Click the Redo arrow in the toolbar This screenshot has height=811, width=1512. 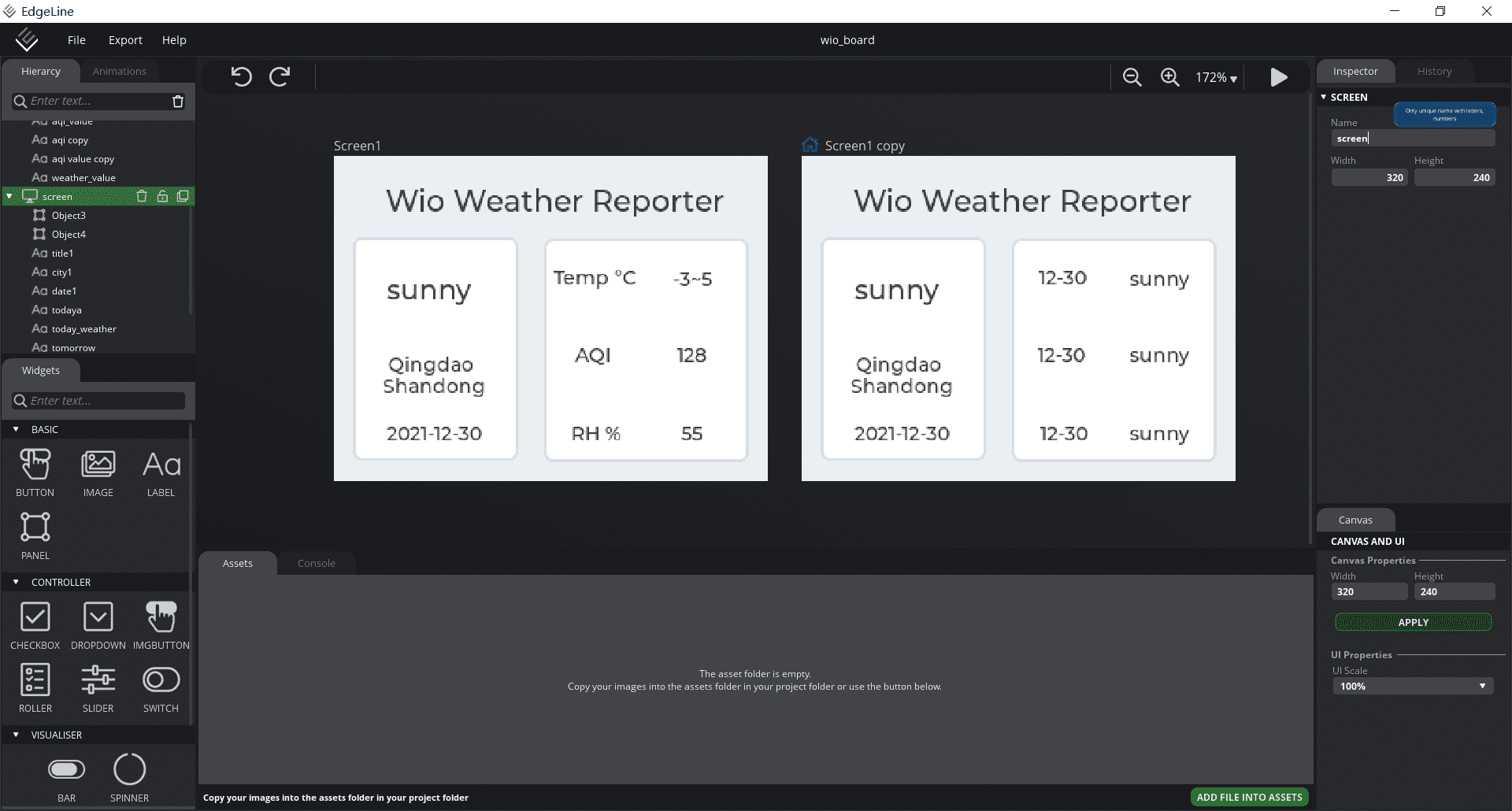pyautogui.click(x=280, y=76)
